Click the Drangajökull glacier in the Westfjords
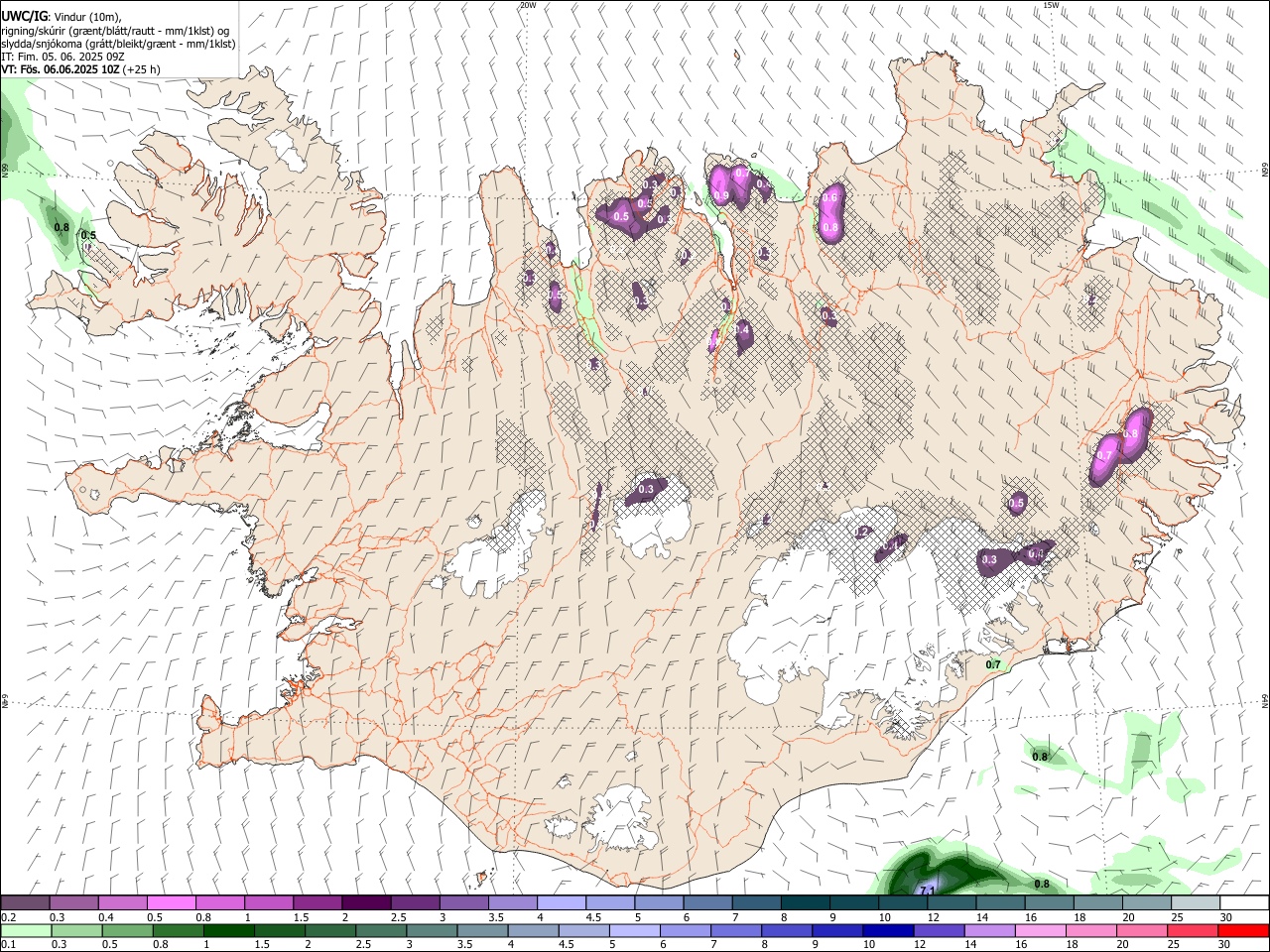Viewport: 1270px width, 952px height. point(288,149)
